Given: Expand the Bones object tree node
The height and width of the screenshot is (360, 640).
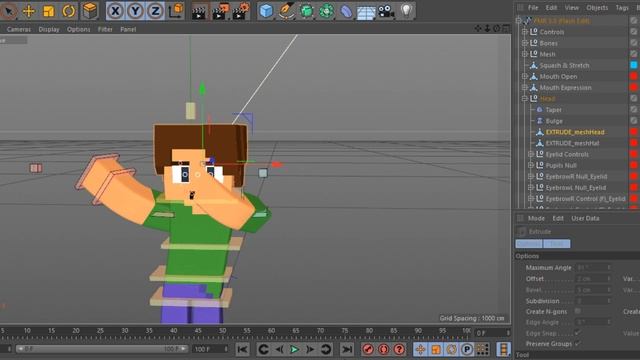Looking at the screenshot, I should [x=525, y=43].
